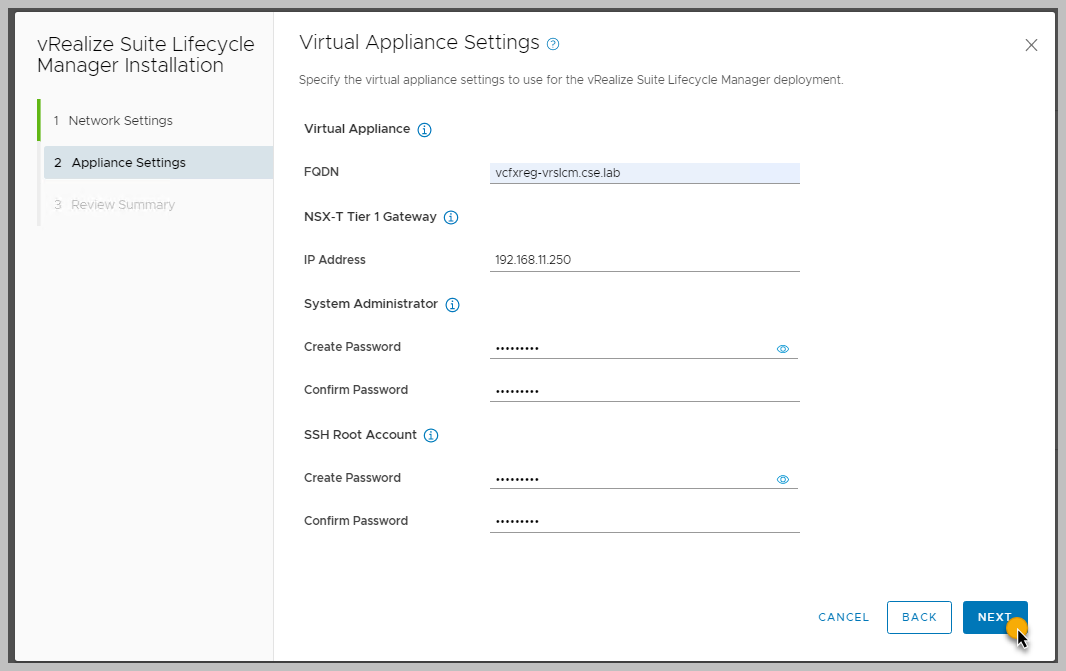This screenshot has height=671, width=1066.
Task: Focus the SSH Root Account Confirm Password field
Action: pyautogui.click(x=644, y=522)
